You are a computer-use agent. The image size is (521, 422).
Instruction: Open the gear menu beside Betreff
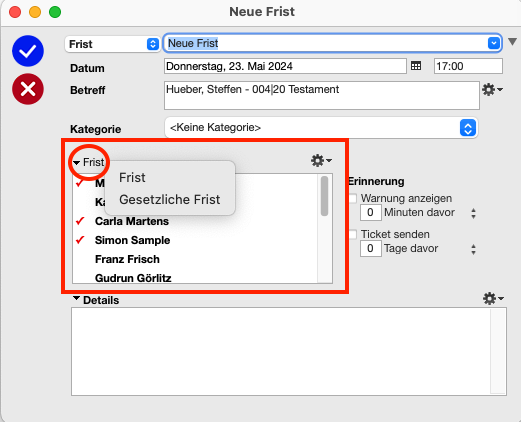(492, 90)
